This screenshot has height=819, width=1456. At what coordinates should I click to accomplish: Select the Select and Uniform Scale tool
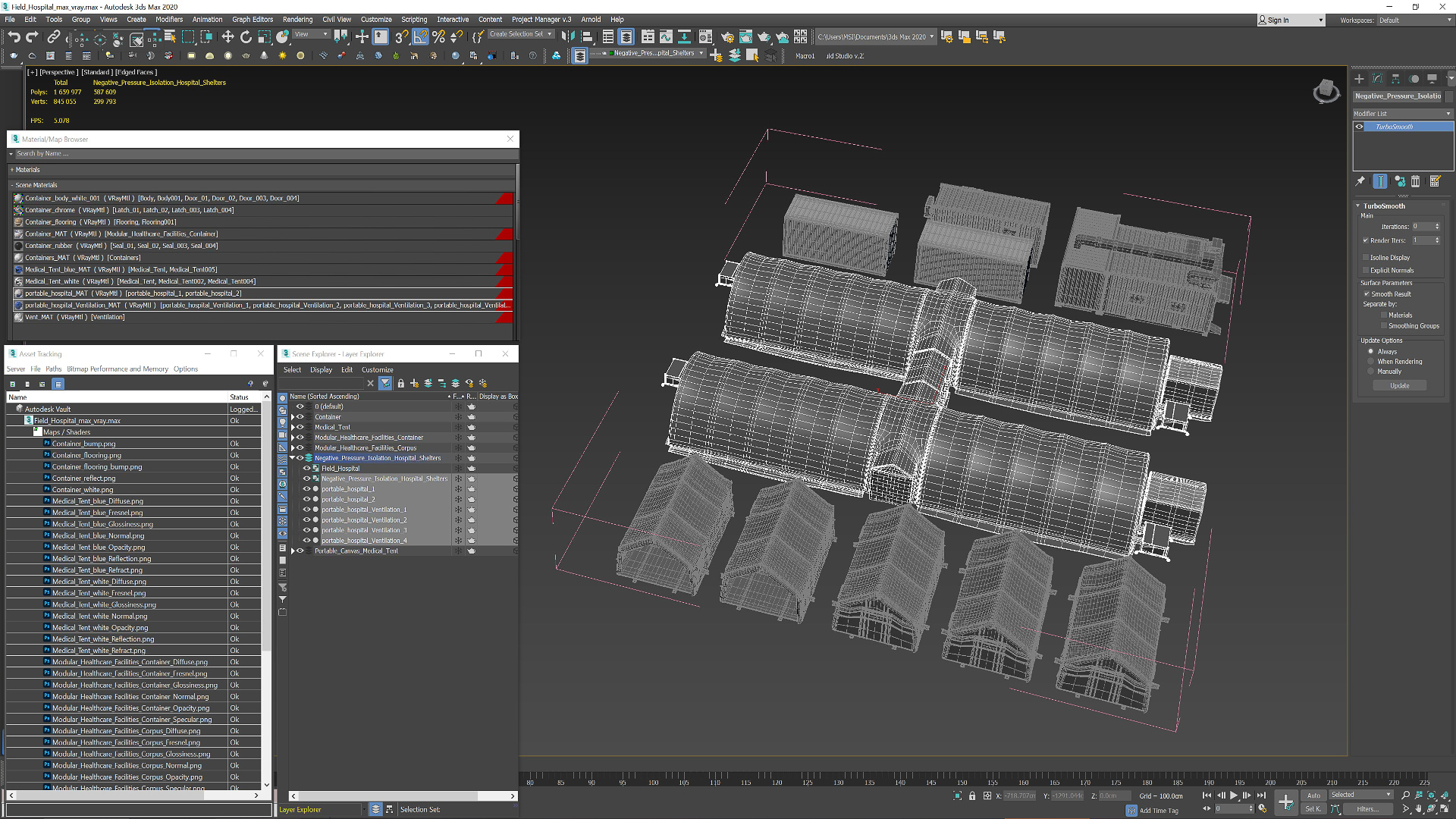tap(264, 36)
